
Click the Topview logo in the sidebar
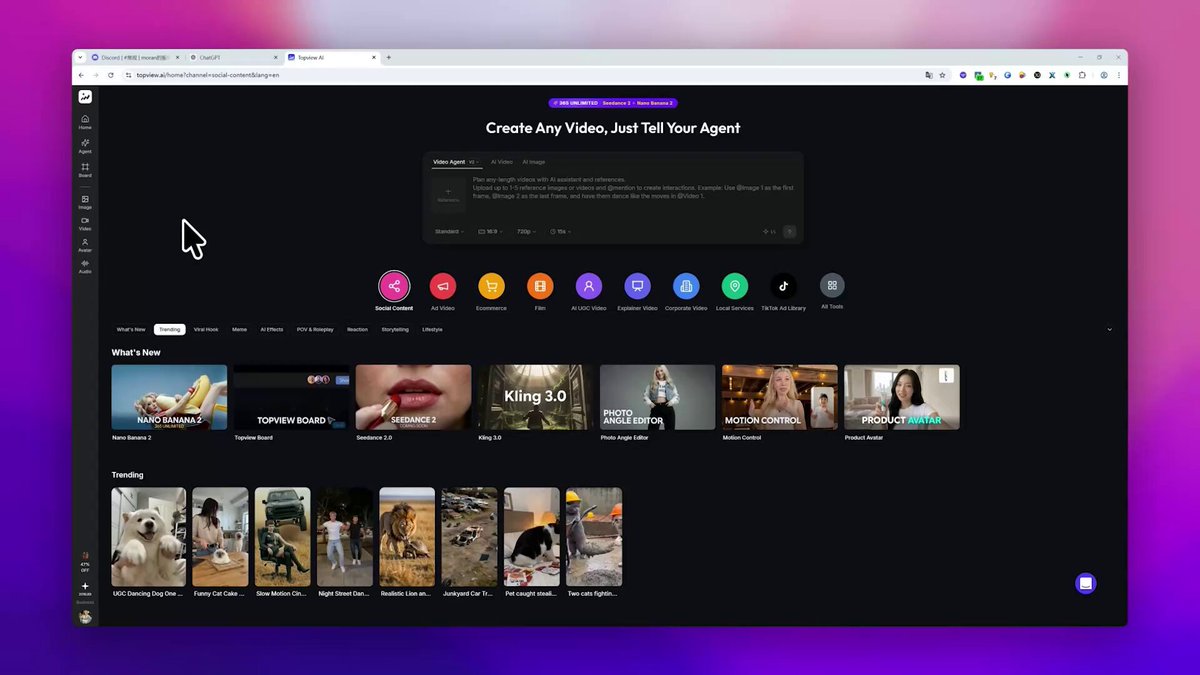coord(85,97)
